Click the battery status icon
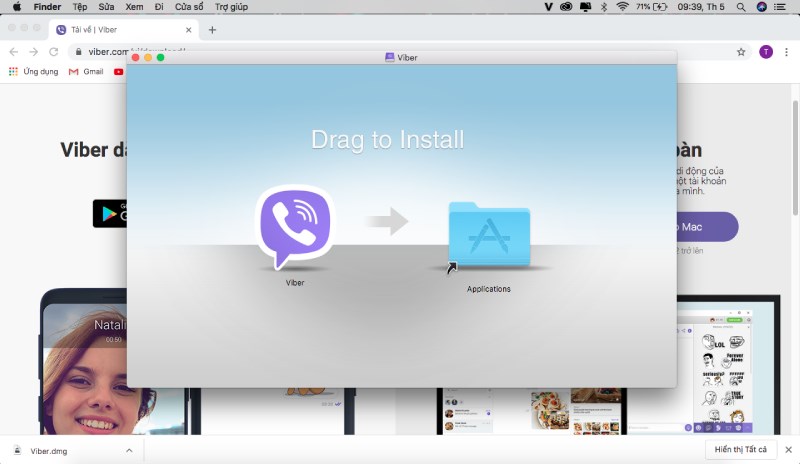Viewport: 800px width, 464px height. point(660,7)
